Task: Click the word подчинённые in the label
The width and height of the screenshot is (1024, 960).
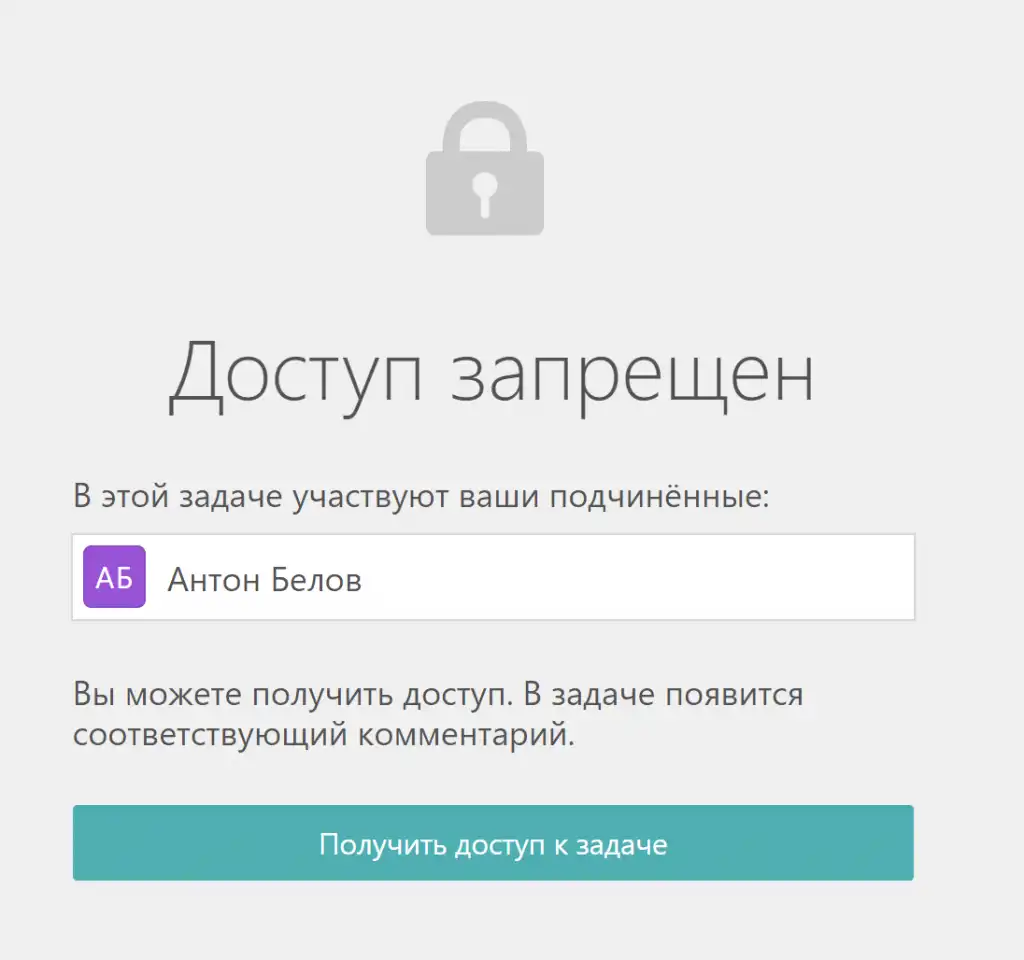Action: pyautogui.click(x=660, y=497)
